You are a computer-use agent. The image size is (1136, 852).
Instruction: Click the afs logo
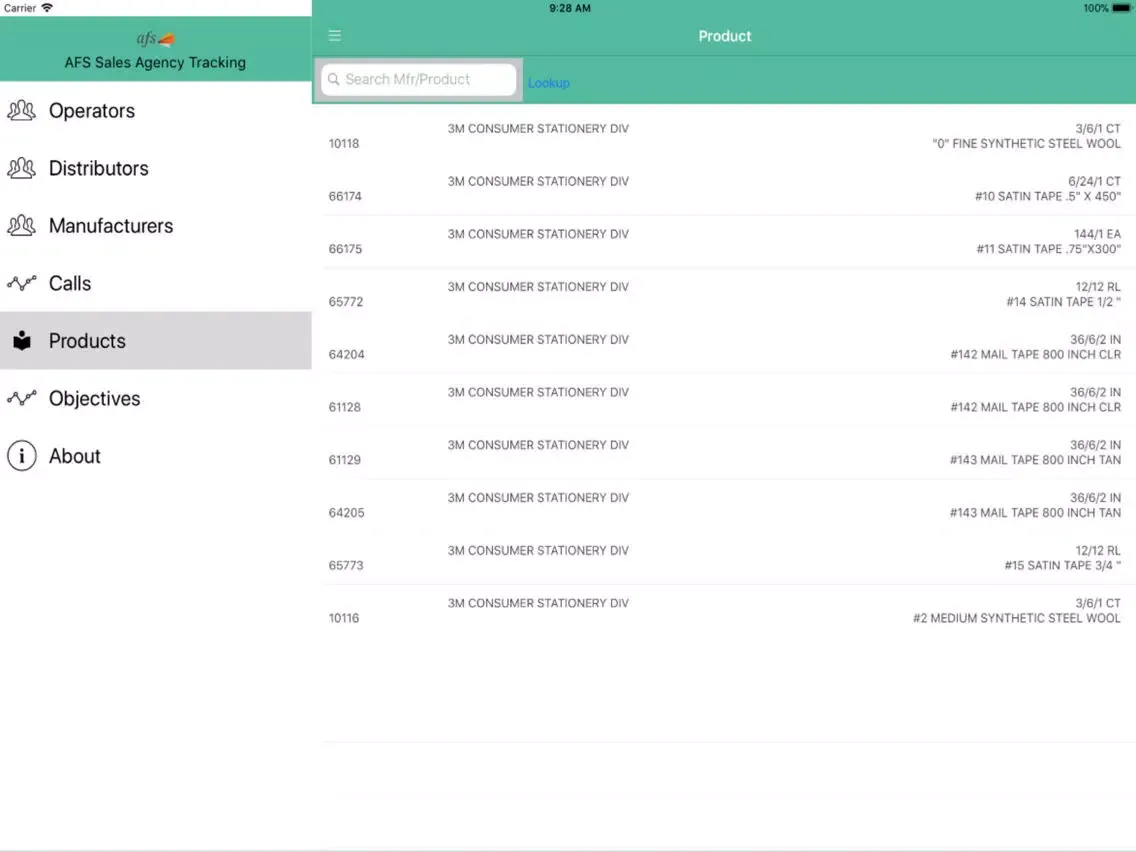point(156,38)
